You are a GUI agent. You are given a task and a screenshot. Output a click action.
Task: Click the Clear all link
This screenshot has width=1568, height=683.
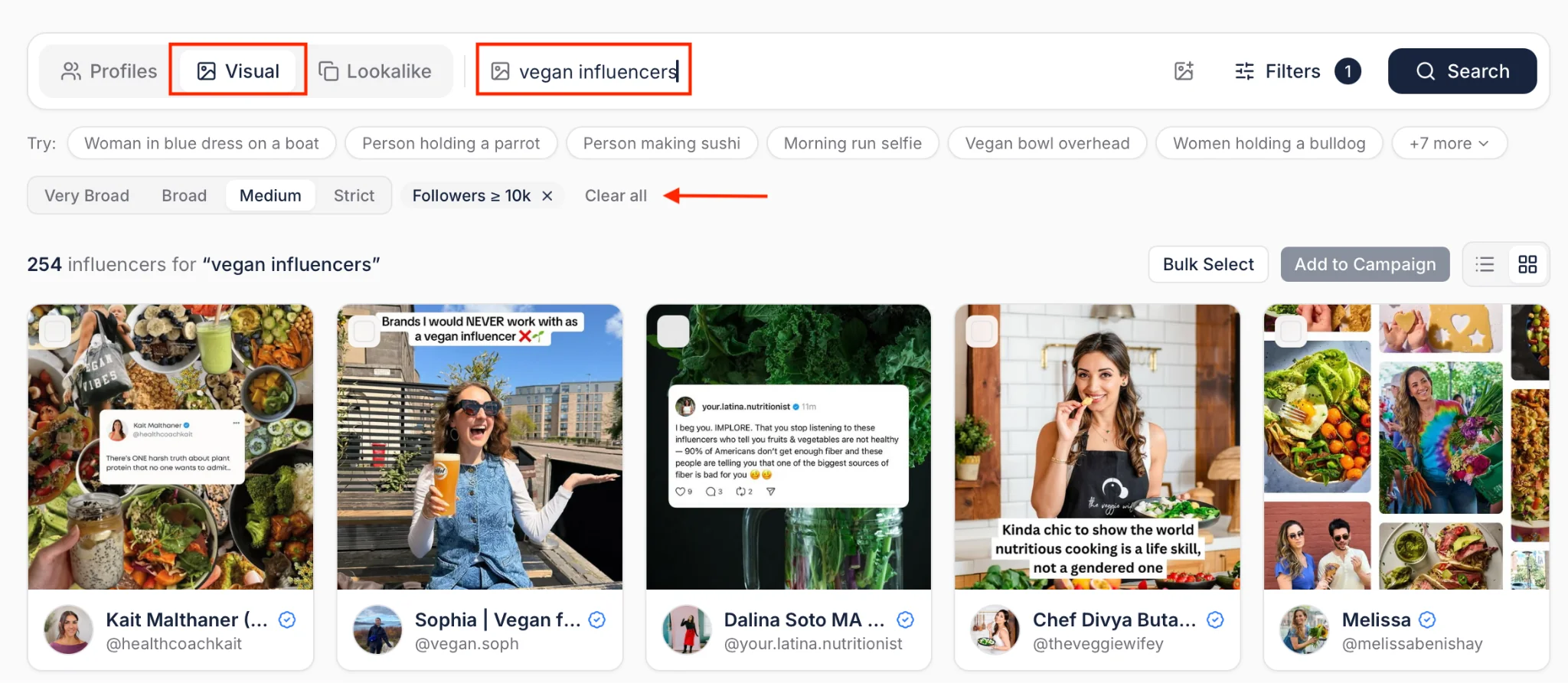616,195
